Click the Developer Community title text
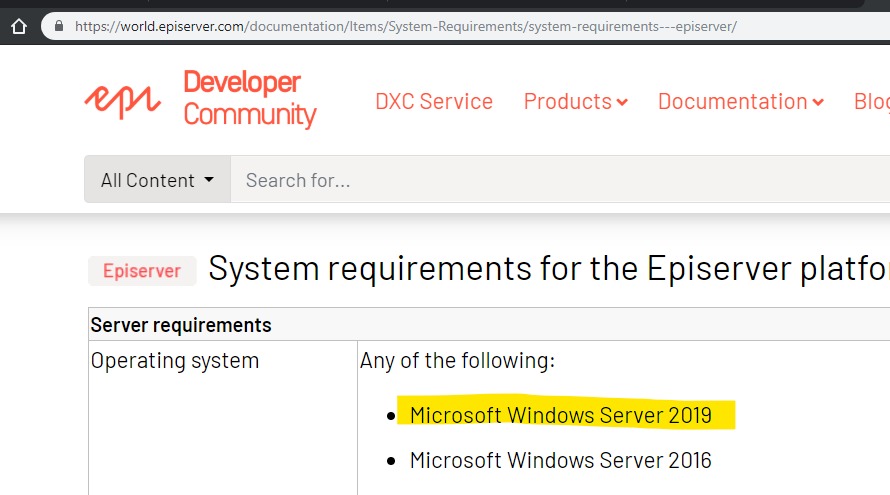This screenshot has height=495, width=890. click(x=249, y=98)
